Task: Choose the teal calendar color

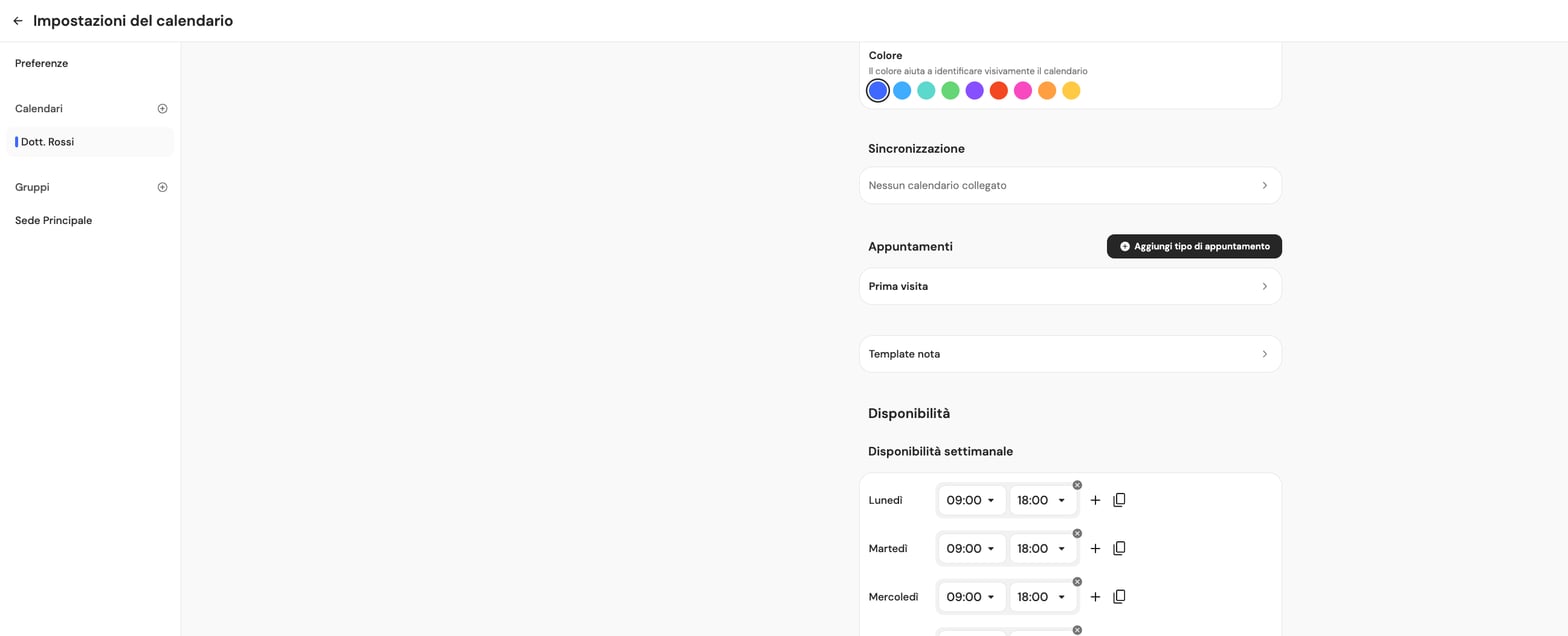Action: click(926, 91)
